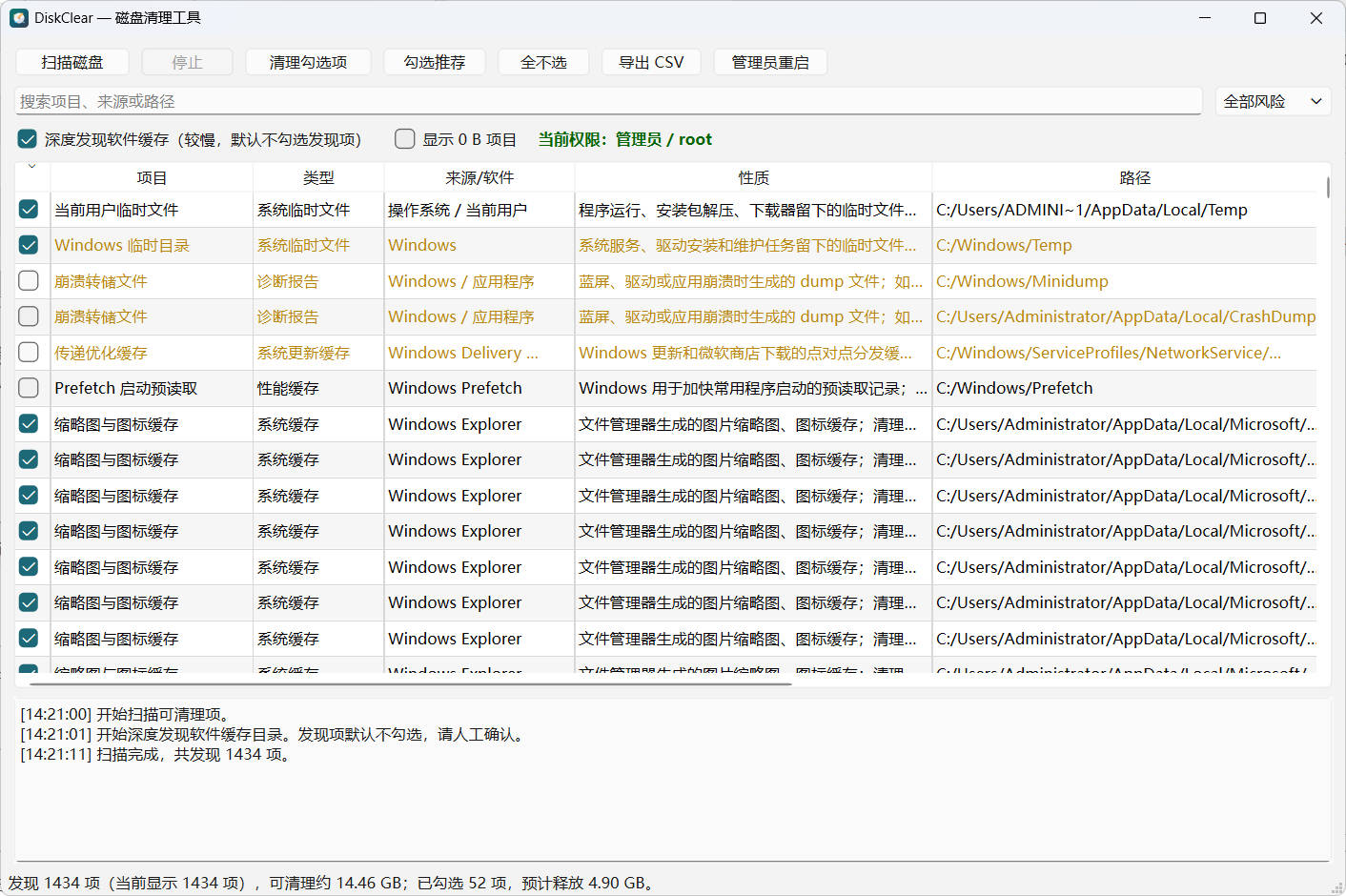Focus the 搜索项目、来源或路径 search field

[608, 101]
